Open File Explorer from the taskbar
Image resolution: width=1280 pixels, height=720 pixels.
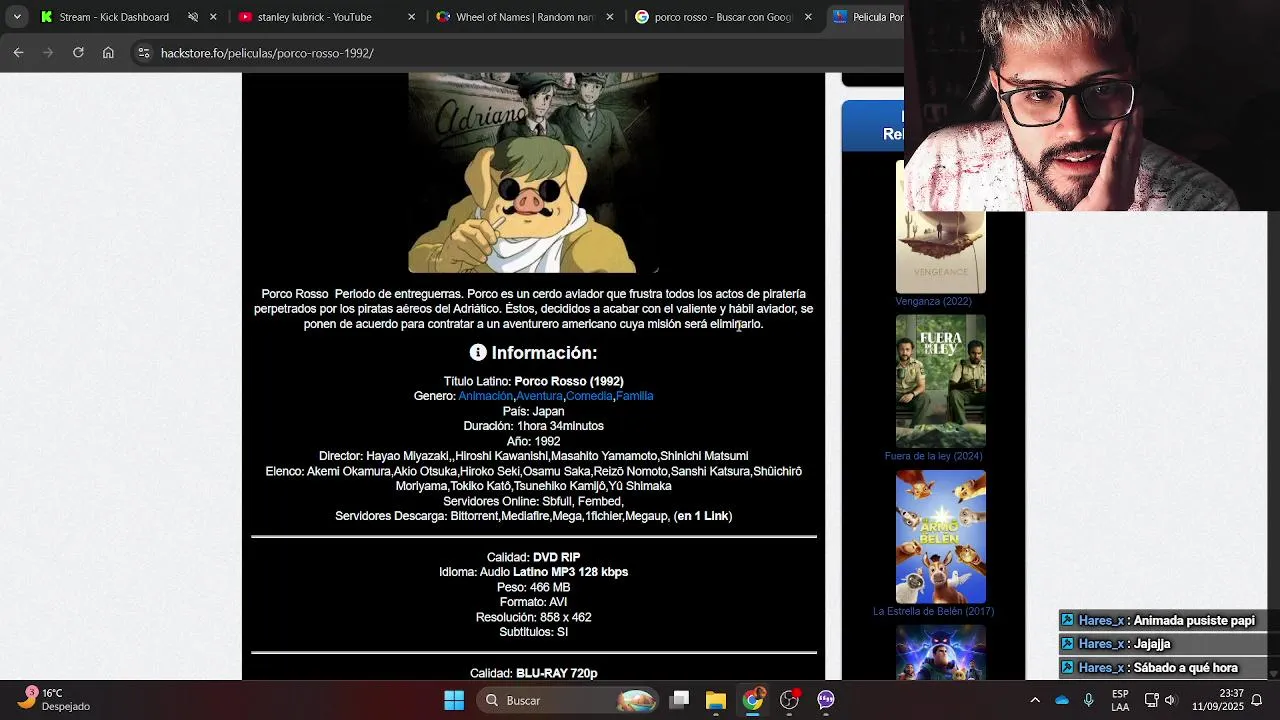pyautogui.click(x=716, y=700)
